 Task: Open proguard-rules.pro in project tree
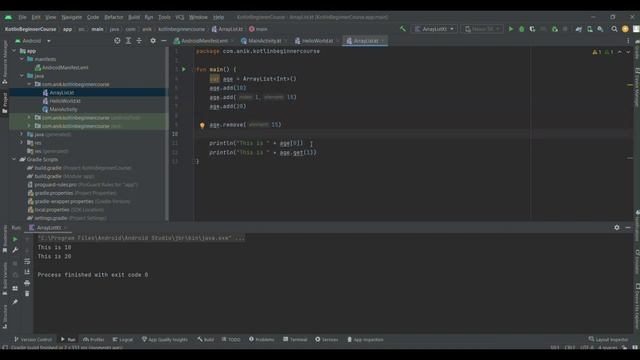[56, 184]
